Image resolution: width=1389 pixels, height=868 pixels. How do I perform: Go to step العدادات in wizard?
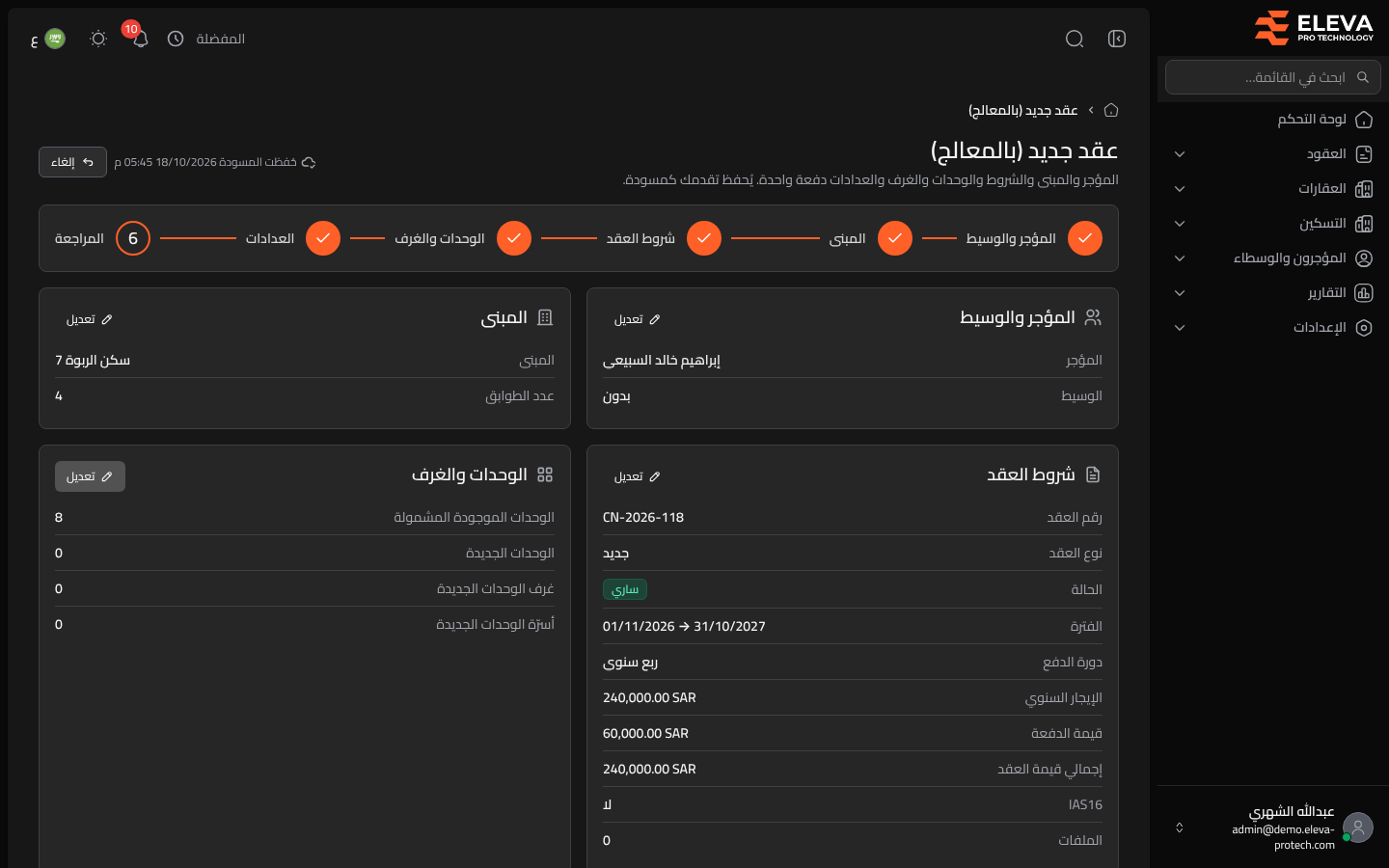(293, 238)
